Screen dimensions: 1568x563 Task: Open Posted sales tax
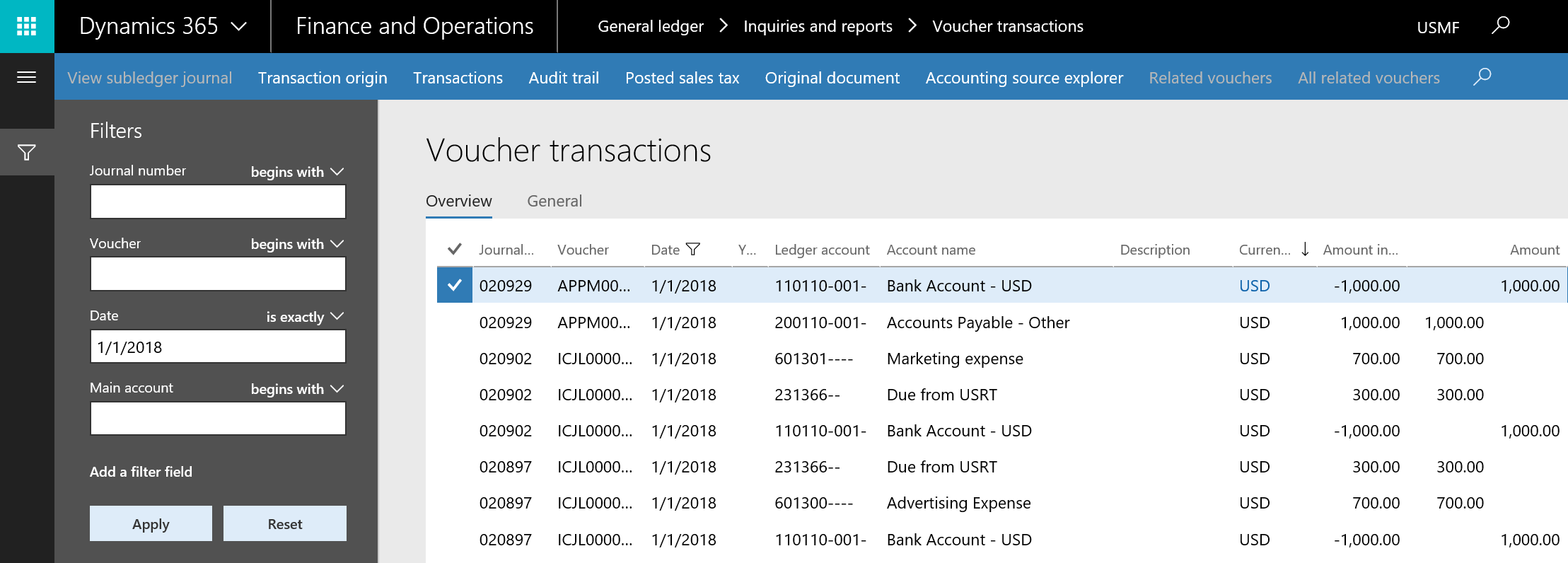tap(682, 77)
